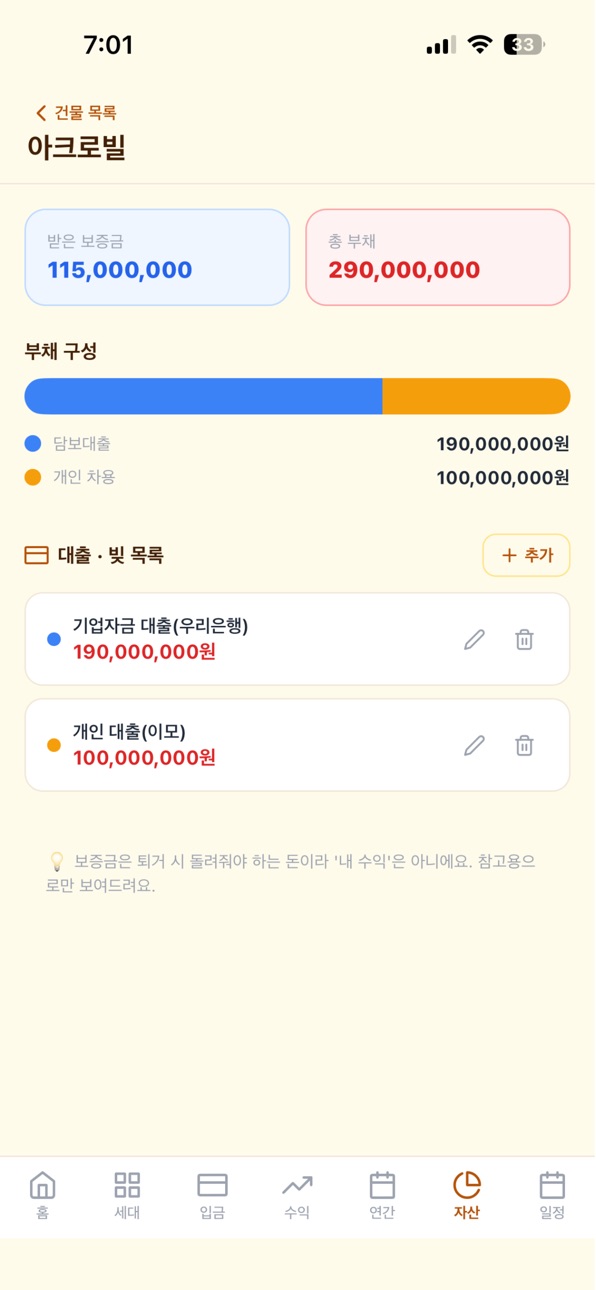Tap the 받은 보증금 card
This screenshot has height=1290, width=596.
click(x=157, y=257)
